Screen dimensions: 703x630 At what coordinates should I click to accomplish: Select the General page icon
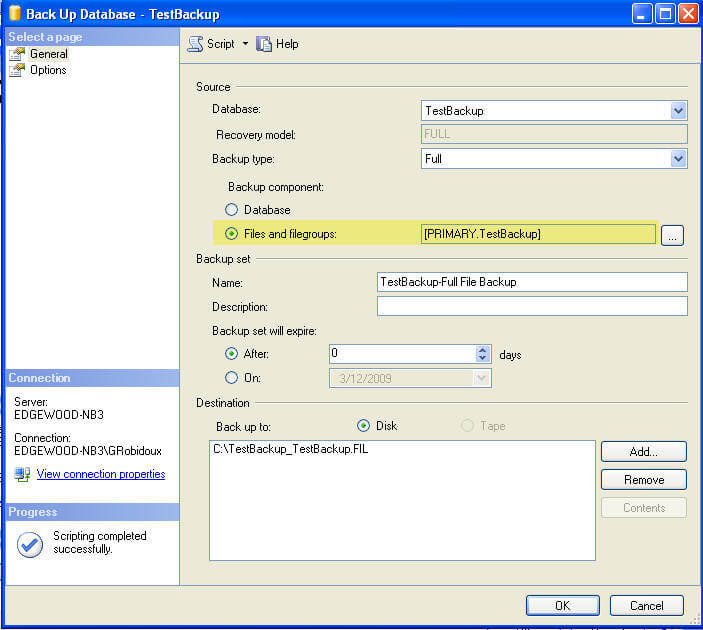(x=16, y=54)
